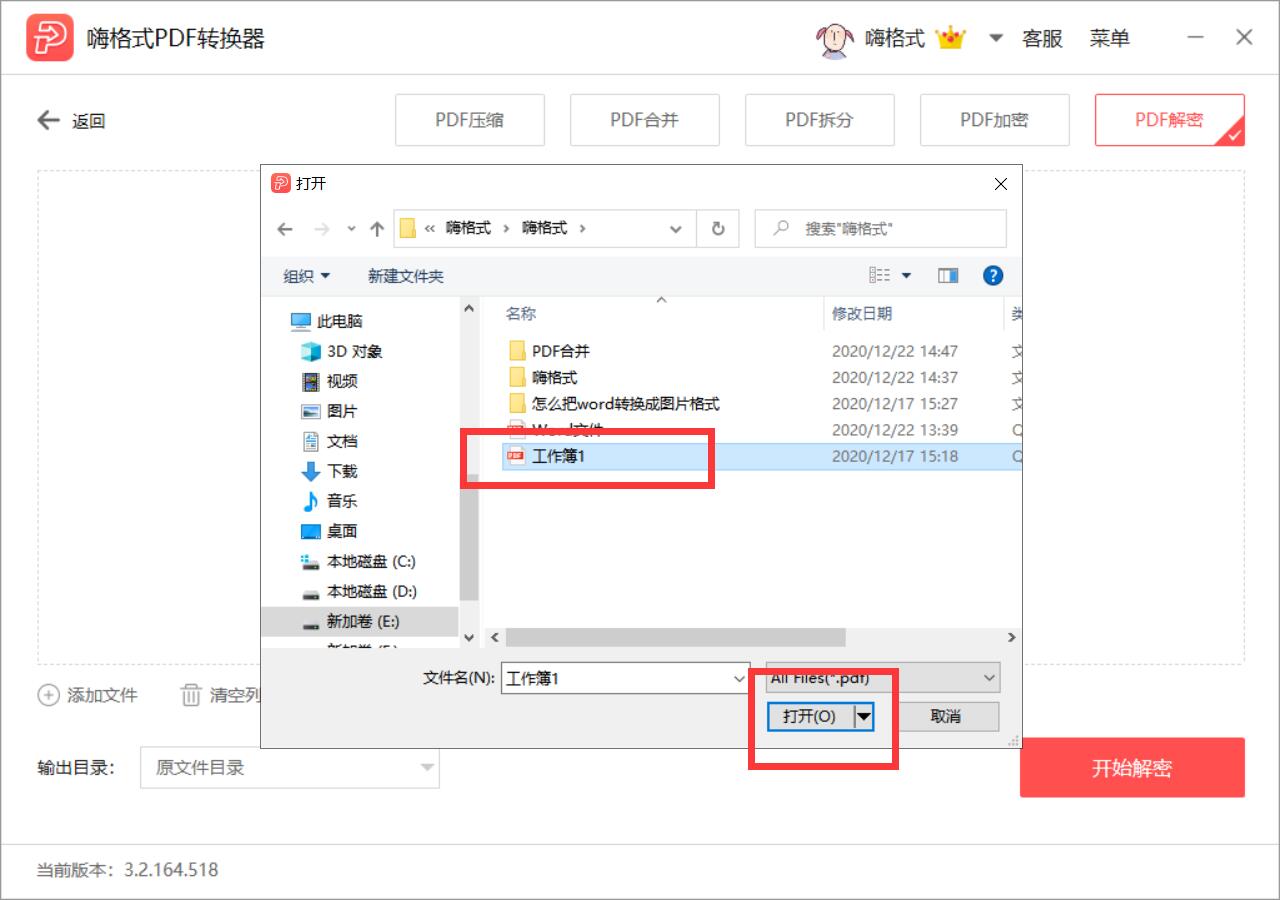Click 2020/12/22 14:47 date cell
The image size is (1280, 900).
895,351
